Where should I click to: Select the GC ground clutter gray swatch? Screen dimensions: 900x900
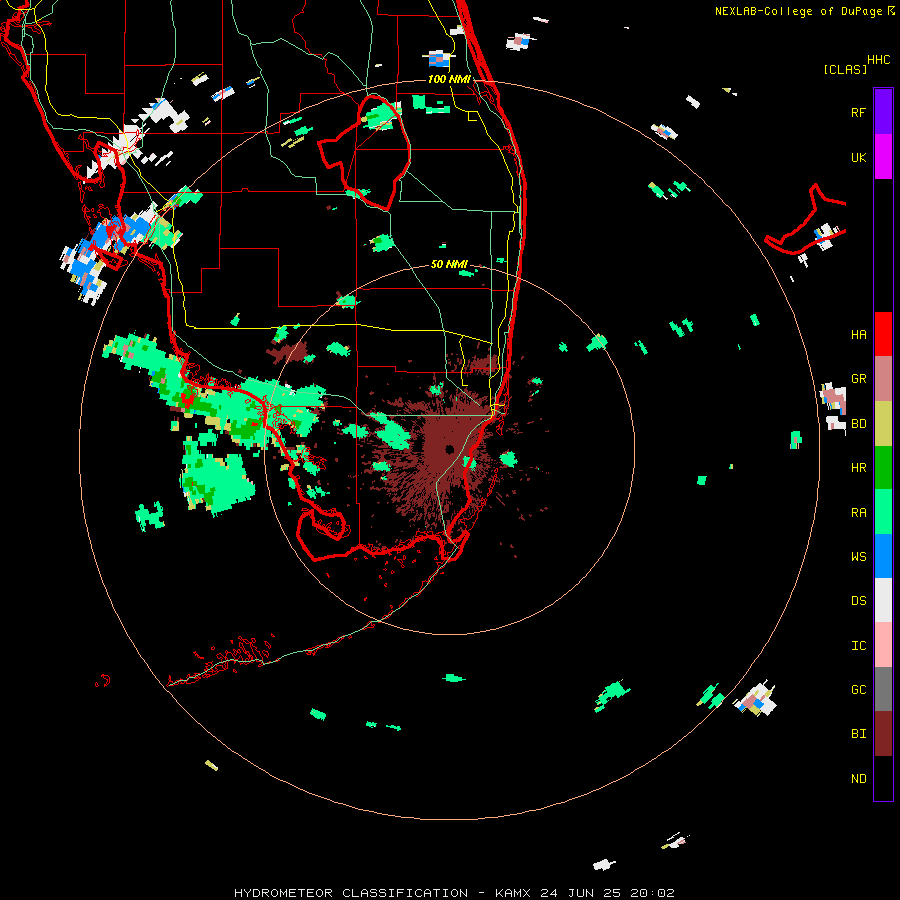coord(883,689)
